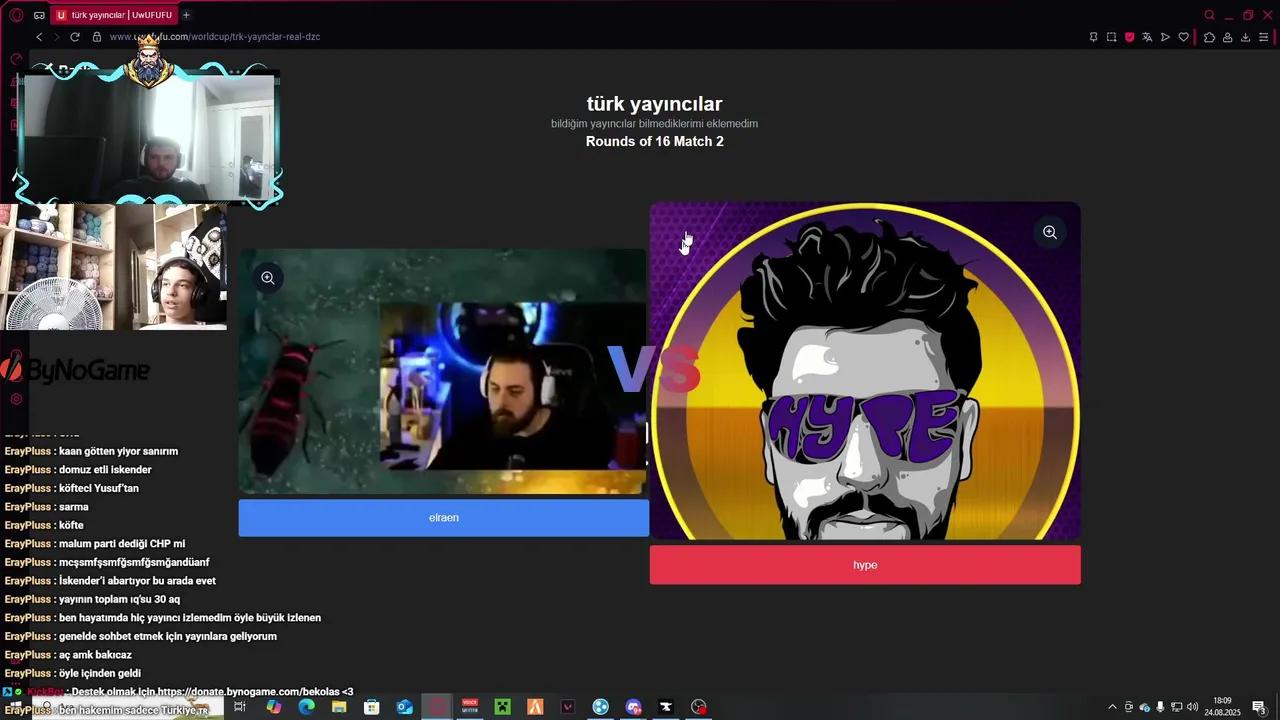Launch Microsoft Copilot from taskbar
The width and height of the screenshot is (1280, 720).
tap(274, 707)
